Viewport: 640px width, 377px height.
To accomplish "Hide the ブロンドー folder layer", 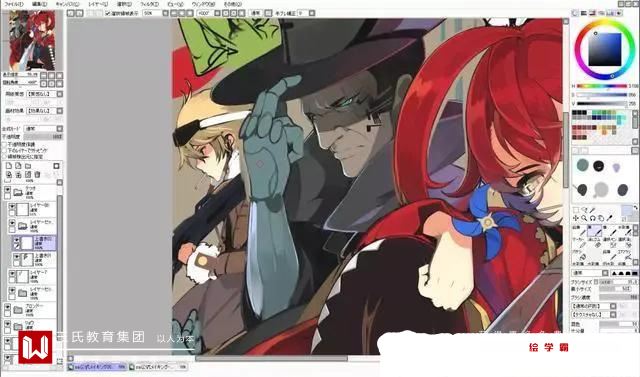I will [x=7, y=307].
